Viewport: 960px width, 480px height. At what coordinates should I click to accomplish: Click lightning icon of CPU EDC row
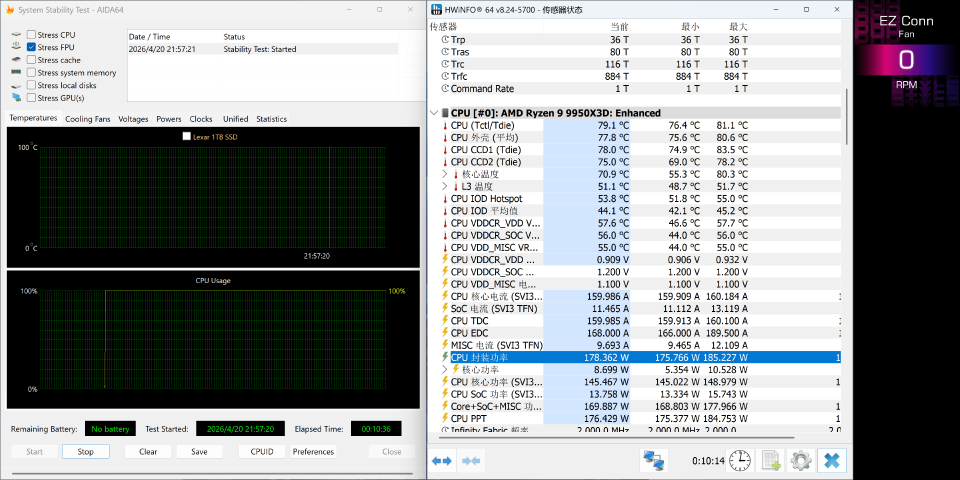(445, 333)
